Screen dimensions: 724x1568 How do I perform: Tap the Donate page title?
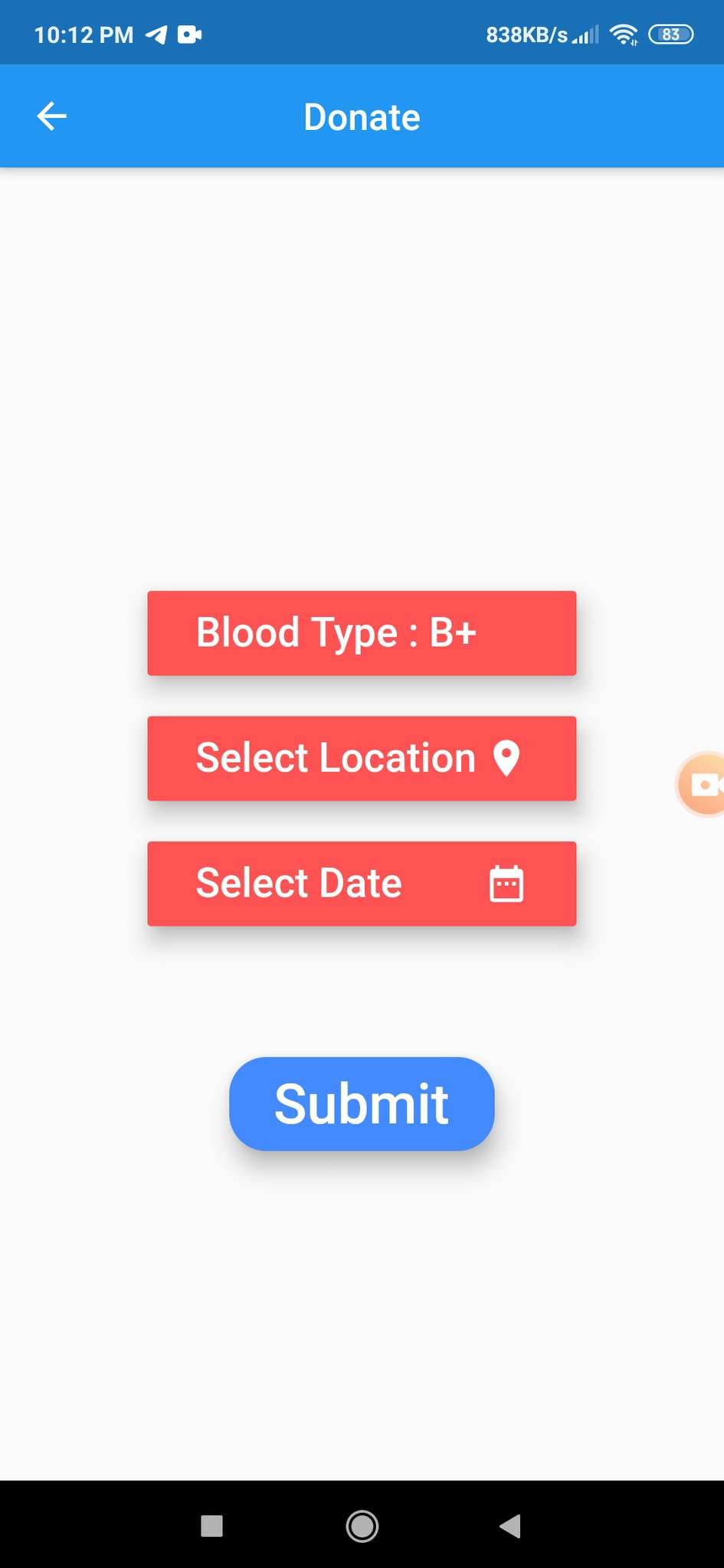(362, 117)
